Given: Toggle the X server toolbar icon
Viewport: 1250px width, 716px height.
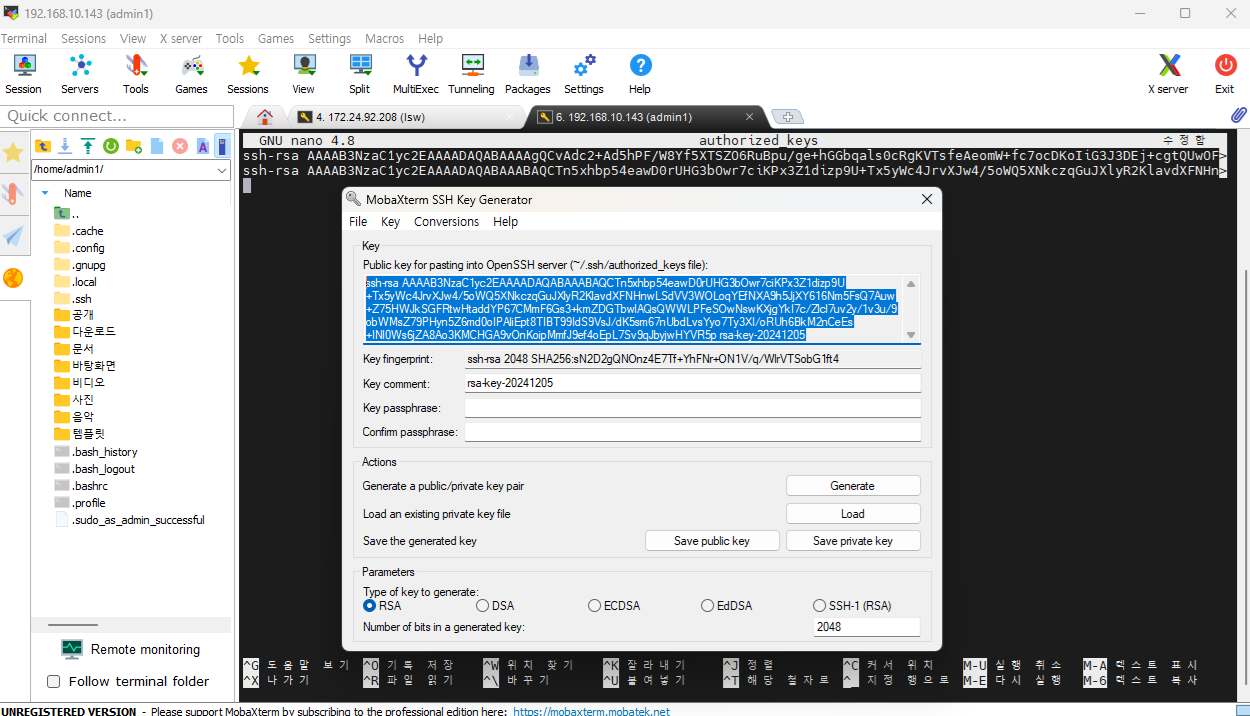Looking at the screenshot, I should pyautogui.click(x=1168, y=74).
